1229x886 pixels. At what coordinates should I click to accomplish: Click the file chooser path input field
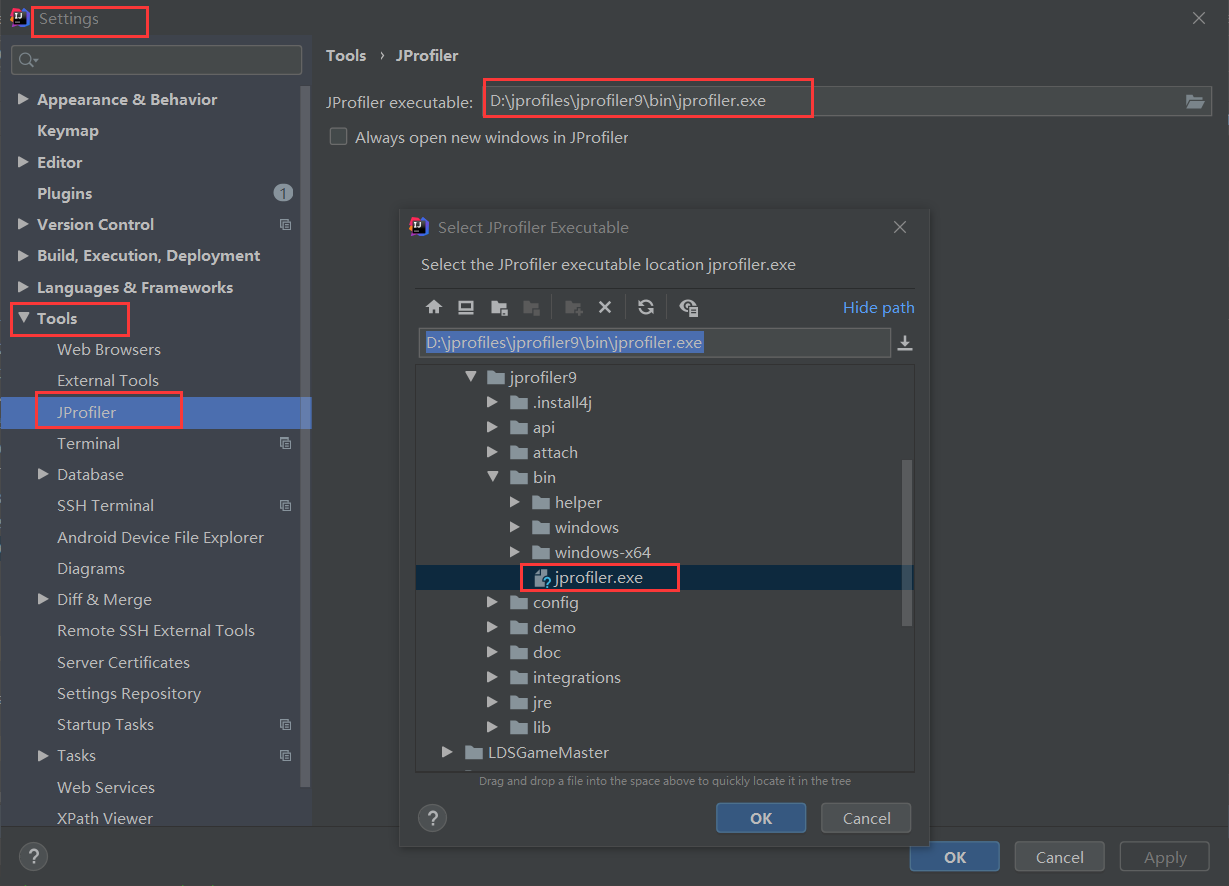point(654,343)
